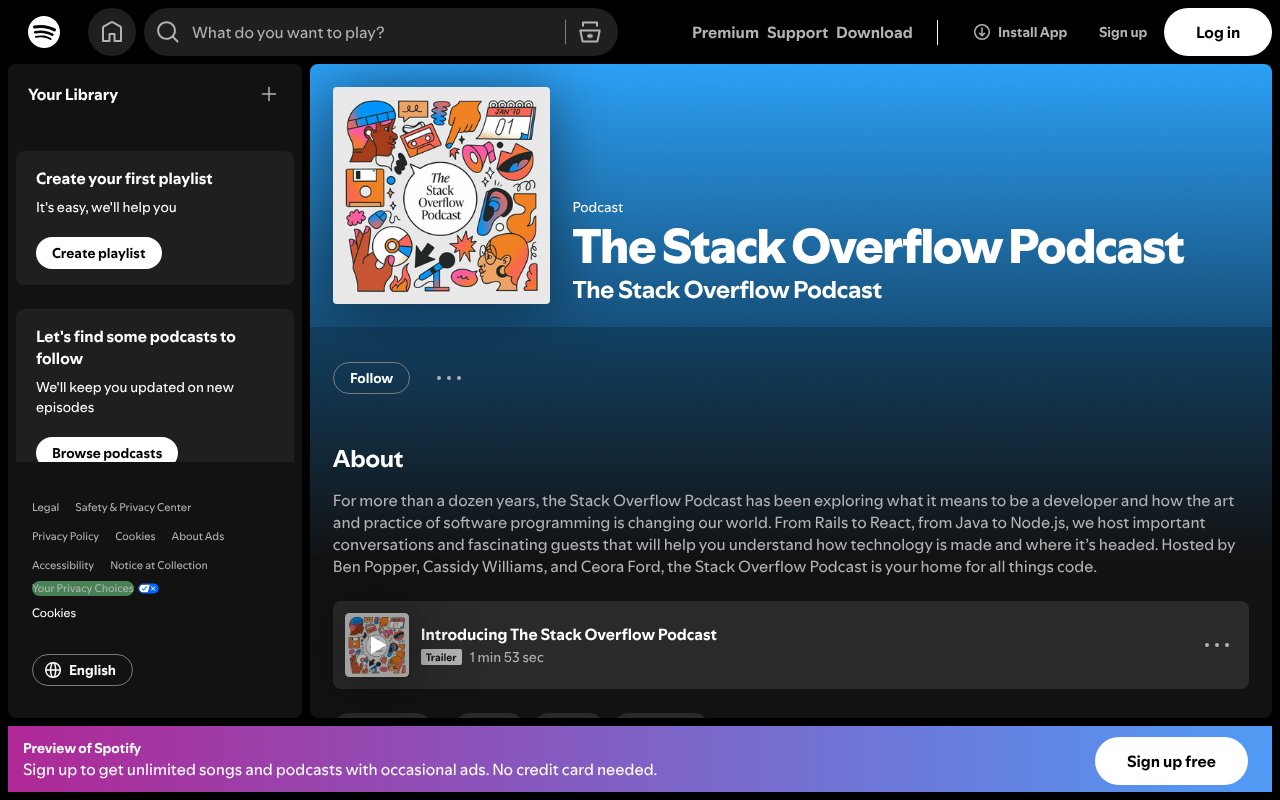The height and width of the screenshot is (800, 1280).
Task: Play the Introducing trailer episode
Action: [377, 645]
